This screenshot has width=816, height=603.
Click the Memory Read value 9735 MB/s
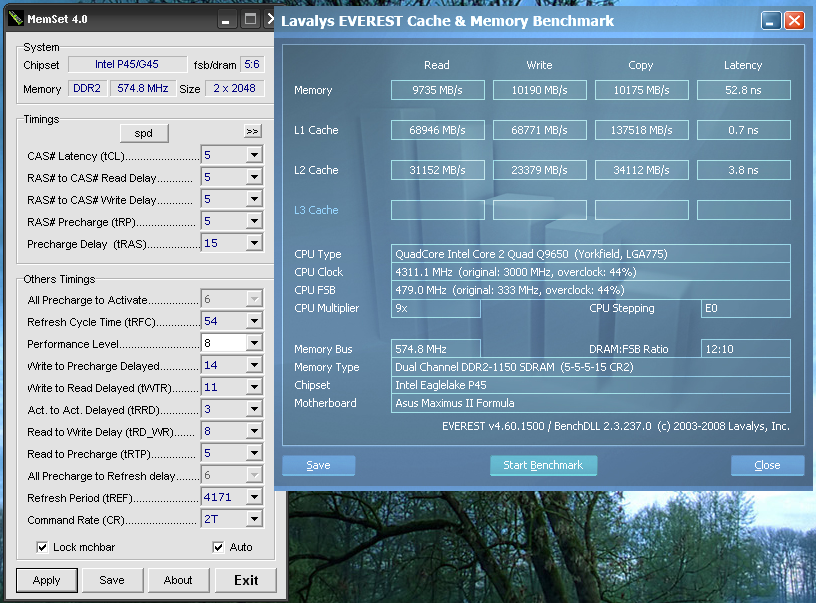click(438, 90)
